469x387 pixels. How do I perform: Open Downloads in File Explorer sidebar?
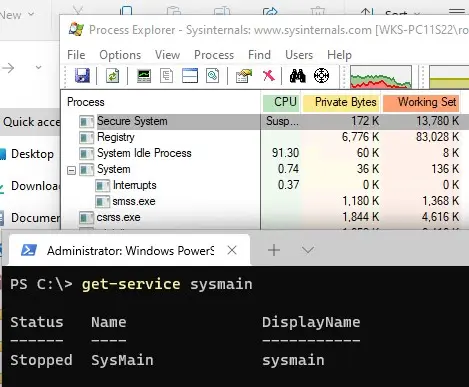[x=30, y=186]
